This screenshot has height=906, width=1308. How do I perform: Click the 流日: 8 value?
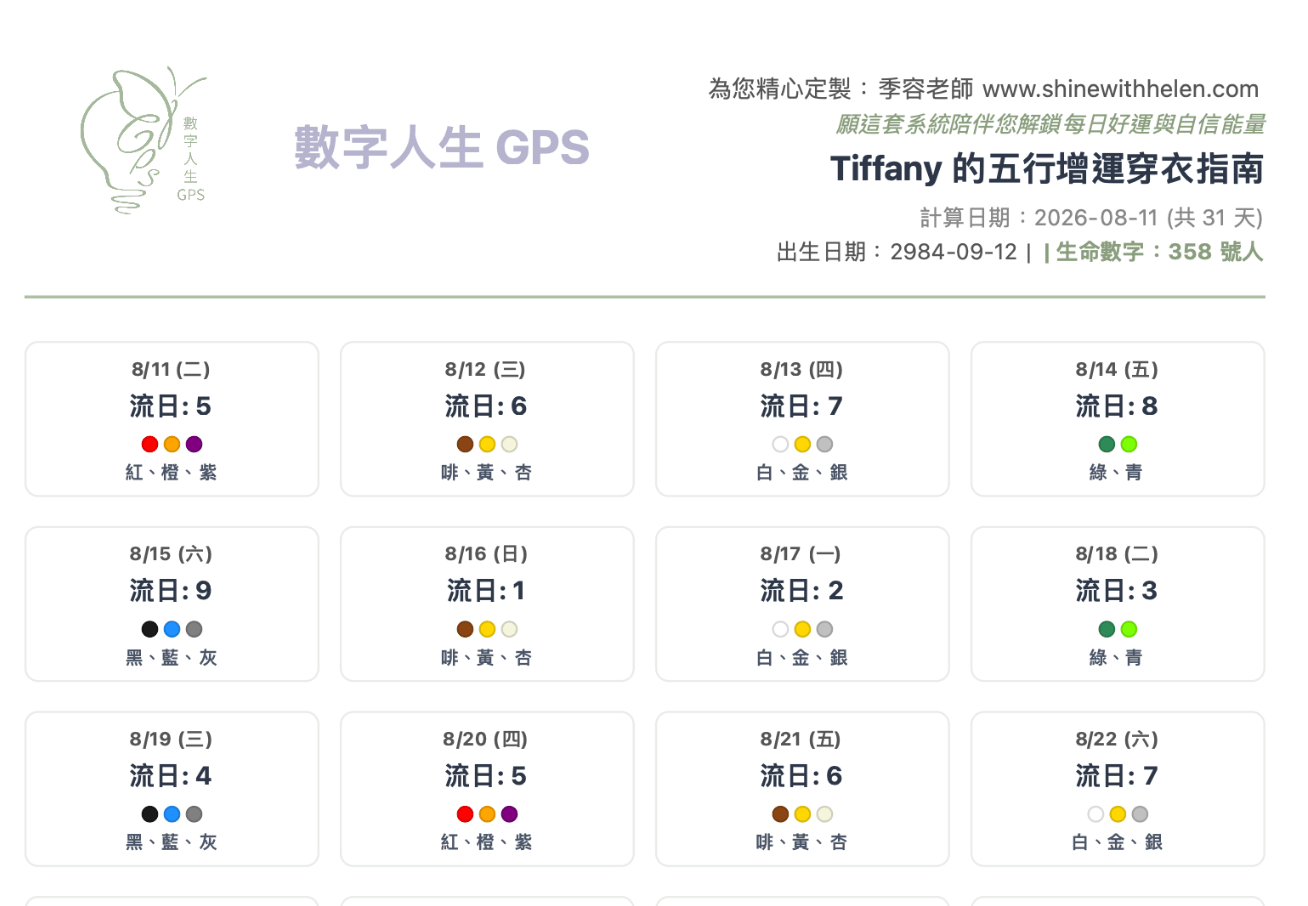click(1117, 406)
